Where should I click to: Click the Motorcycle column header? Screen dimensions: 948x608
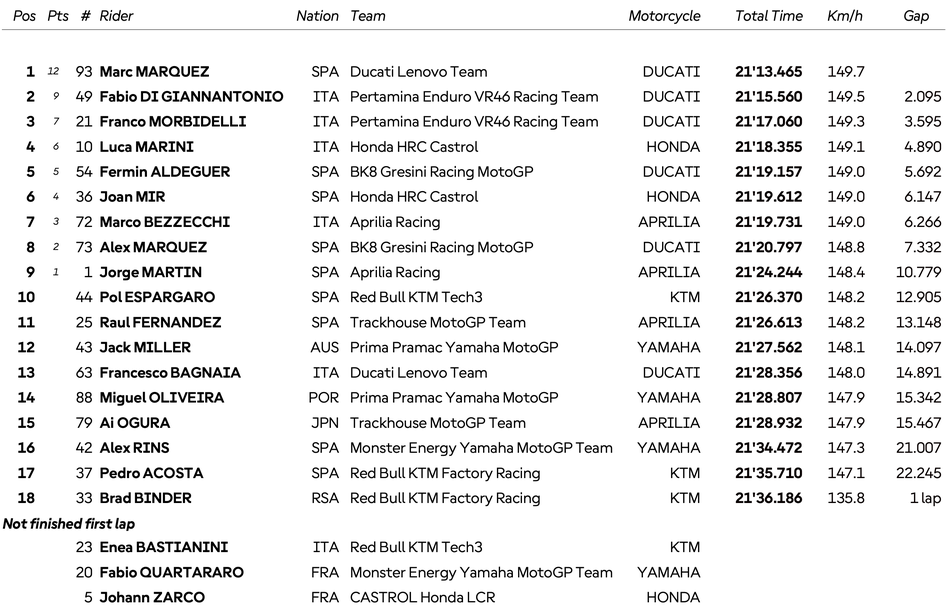(664, 16)
